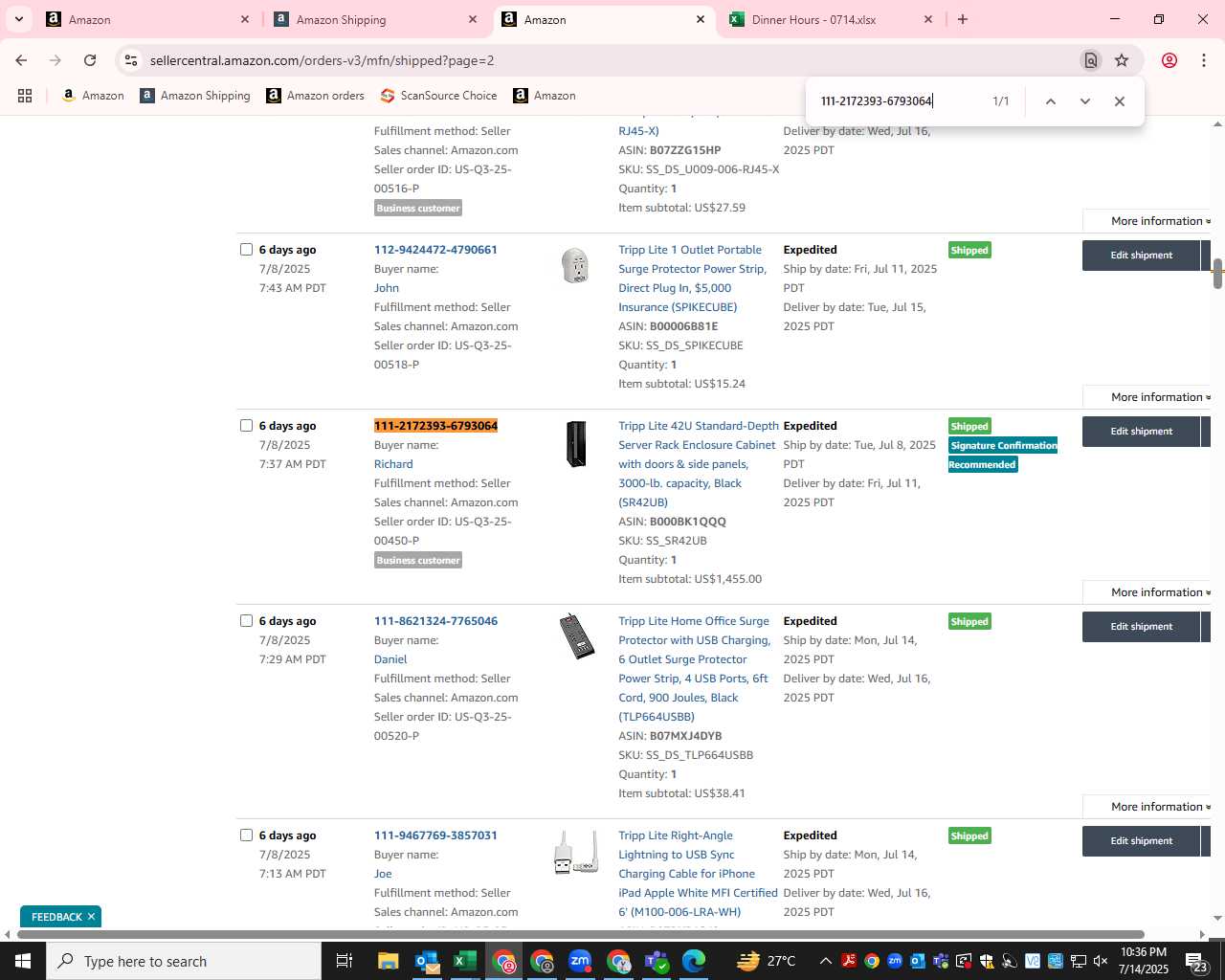Open the Chrome apps grid in the bookmarks bar
1225x980 pixels.
coord(25,96)
